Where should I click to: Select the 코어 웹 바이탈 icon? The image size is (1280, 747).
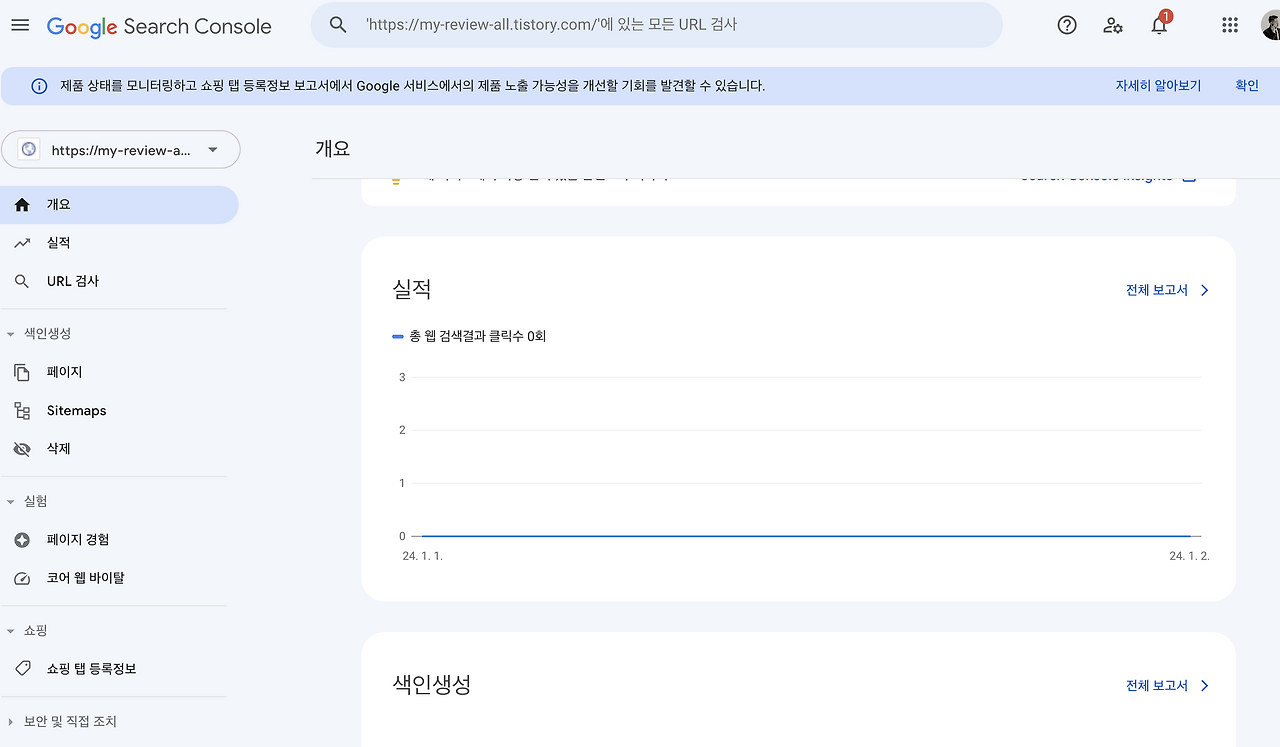point(22,577)
